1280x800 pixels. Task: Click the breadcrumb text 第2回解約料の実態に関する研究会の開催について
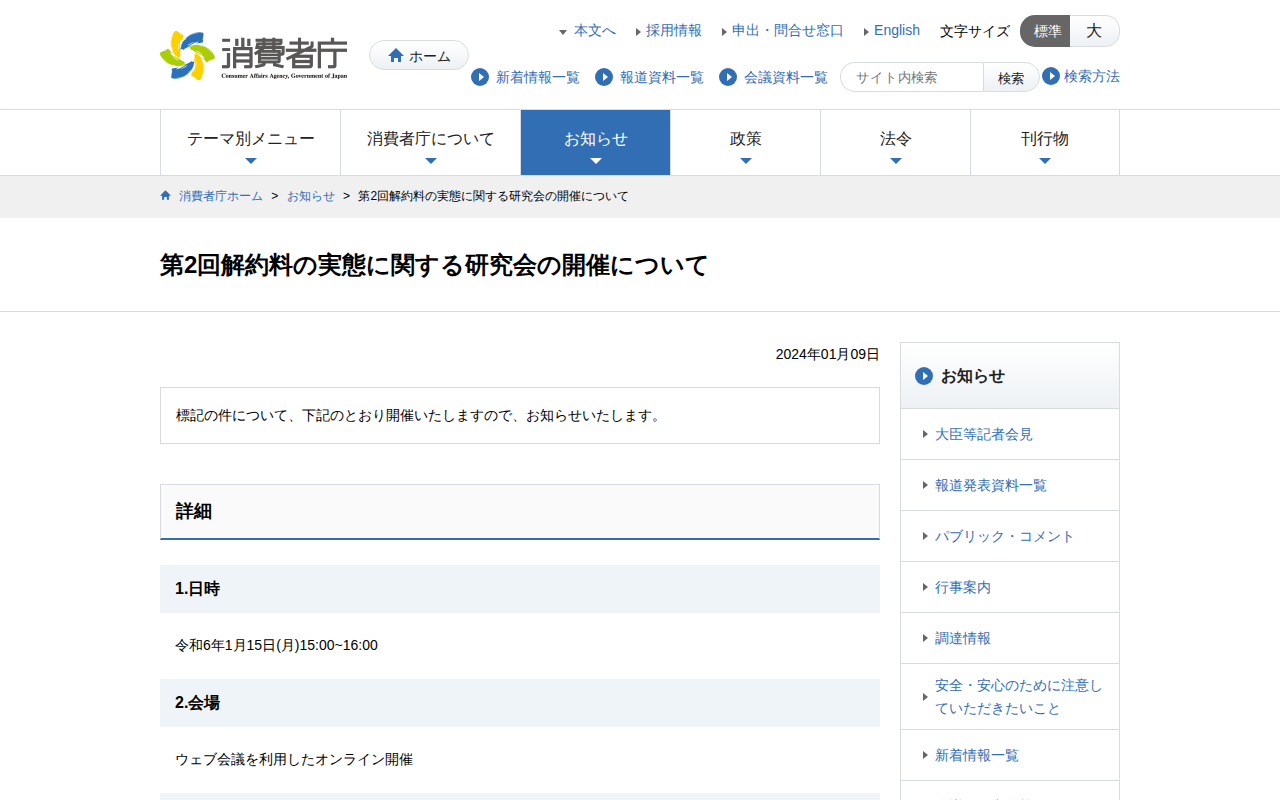pyautogui.click(x=493, y=196)
